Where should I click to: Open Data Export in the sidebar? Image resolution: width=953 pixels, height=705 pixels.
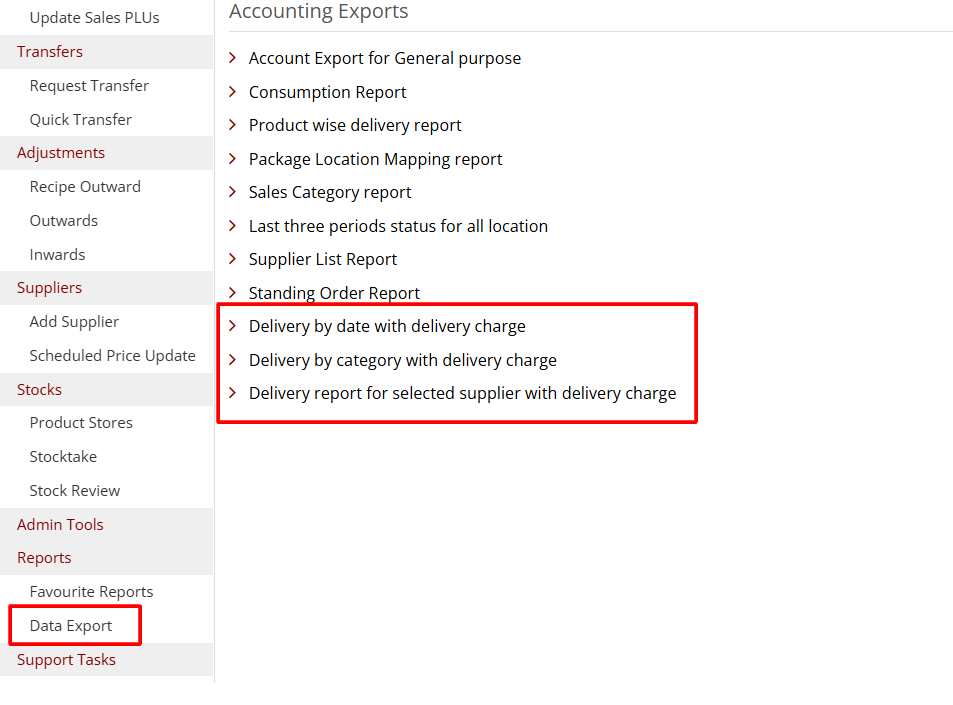click(x=71, y=626)
